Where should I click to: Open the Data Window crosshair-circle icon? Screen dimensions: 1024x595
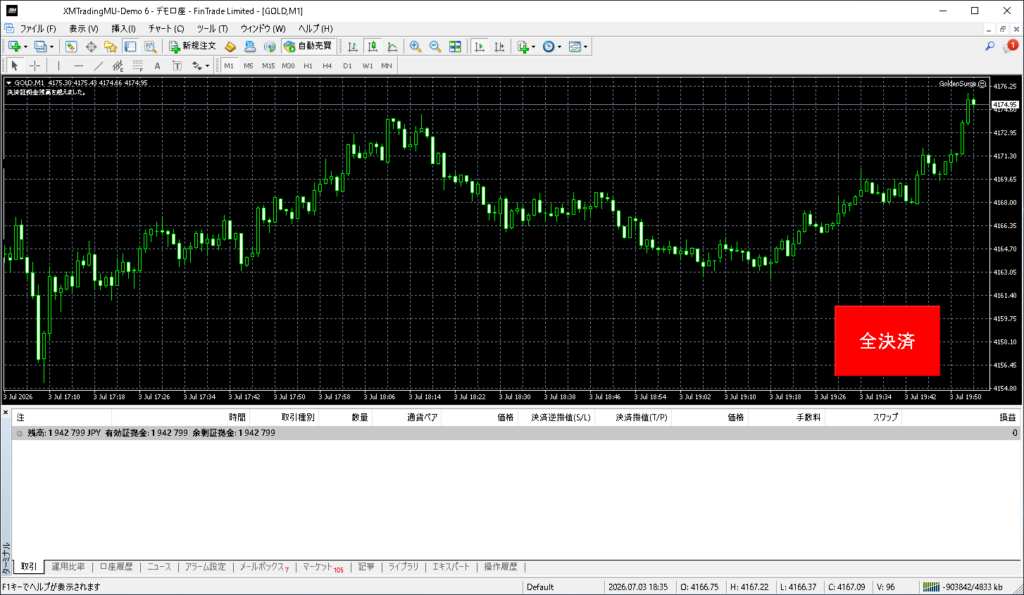coord(91,46)
